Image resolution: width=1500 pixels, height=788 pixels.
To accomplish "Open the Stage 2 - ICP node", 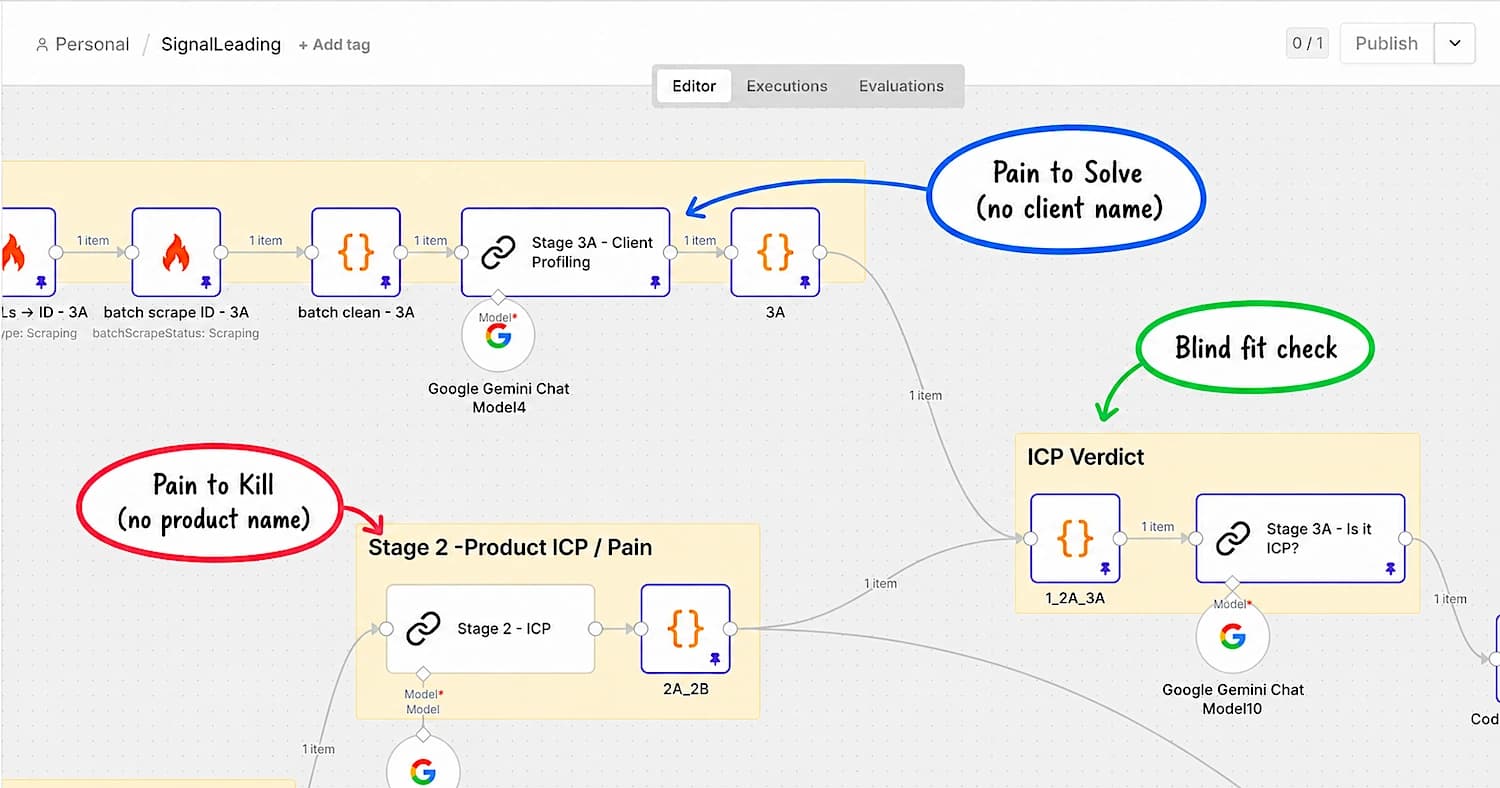I will pos(490,628).
